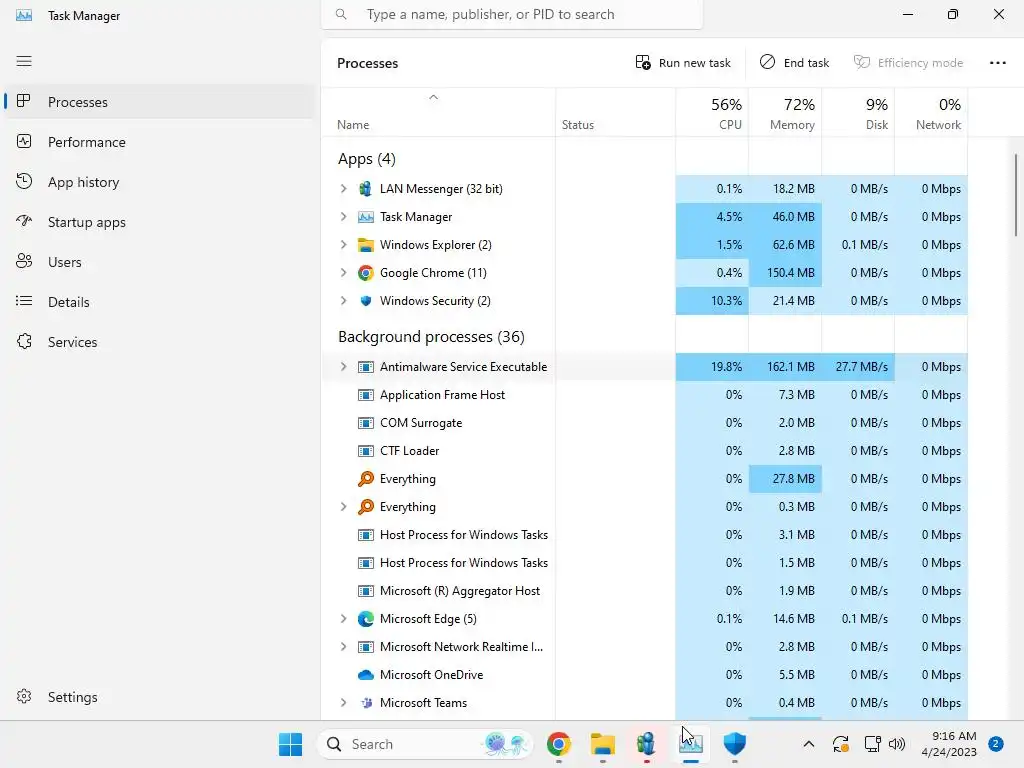The width and height of the screenshot is (1024, 768).
Task: Expand the Task Manager process row
Action: [344, 217]
